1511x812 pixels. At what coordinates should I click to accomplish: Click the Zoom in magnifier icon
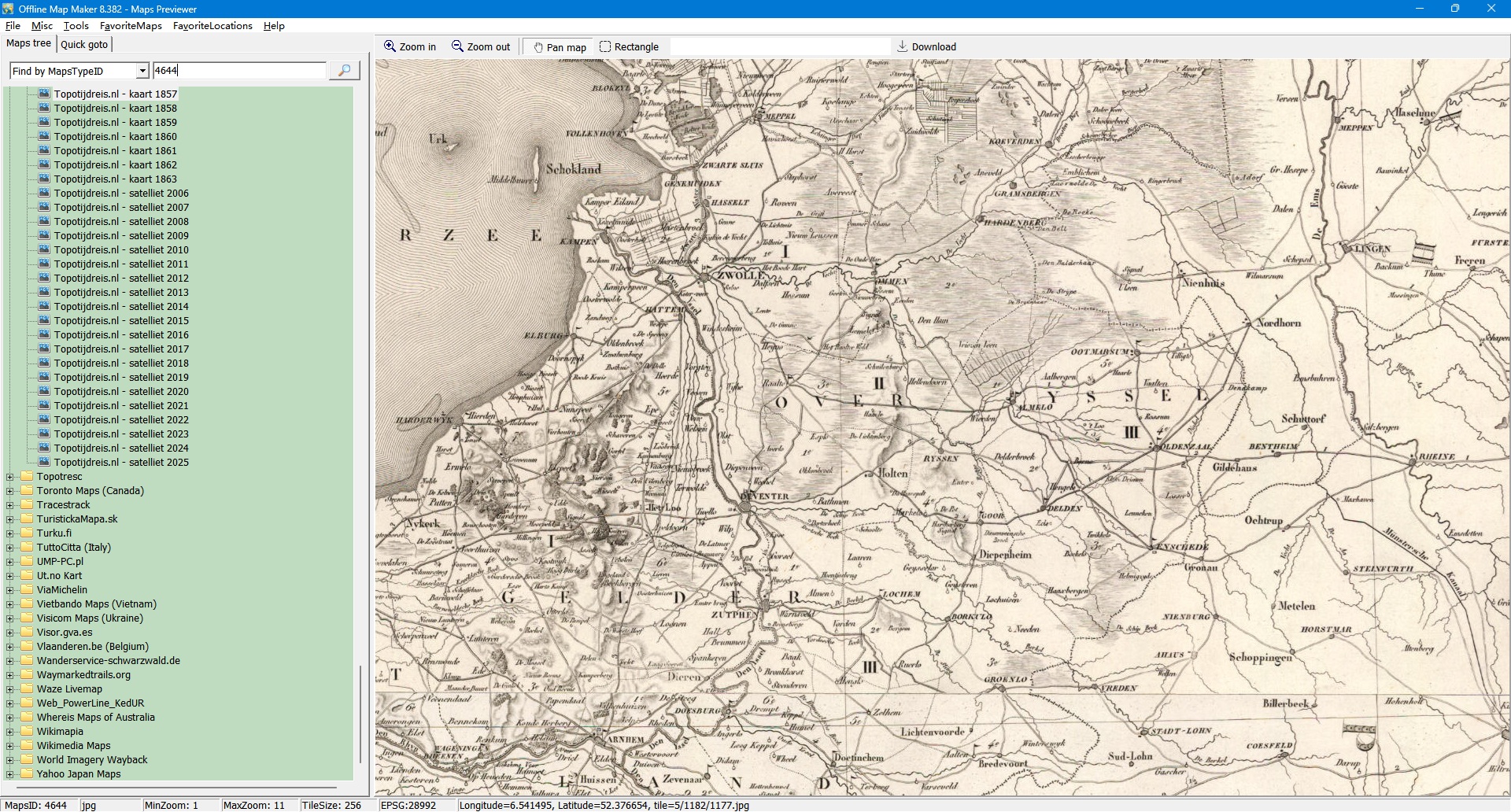pyautogui.click(x=390, y=46)
